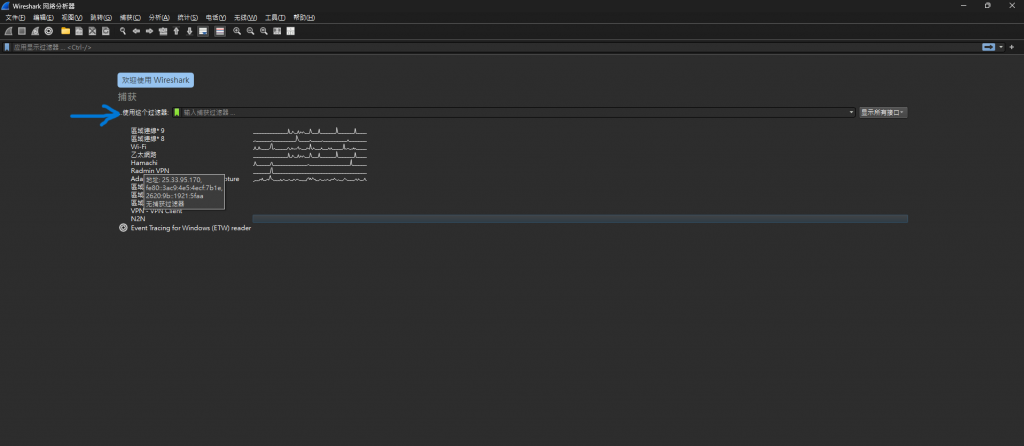
Task: Click the 欢迎使用 Wireshark button
Action: (x=155, y=80)
